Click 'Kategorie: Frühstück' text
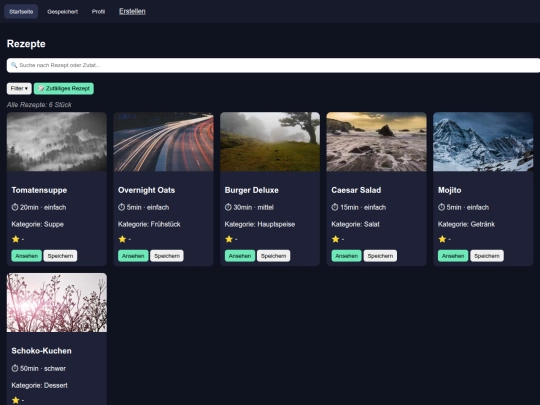 tap(149, 224)
